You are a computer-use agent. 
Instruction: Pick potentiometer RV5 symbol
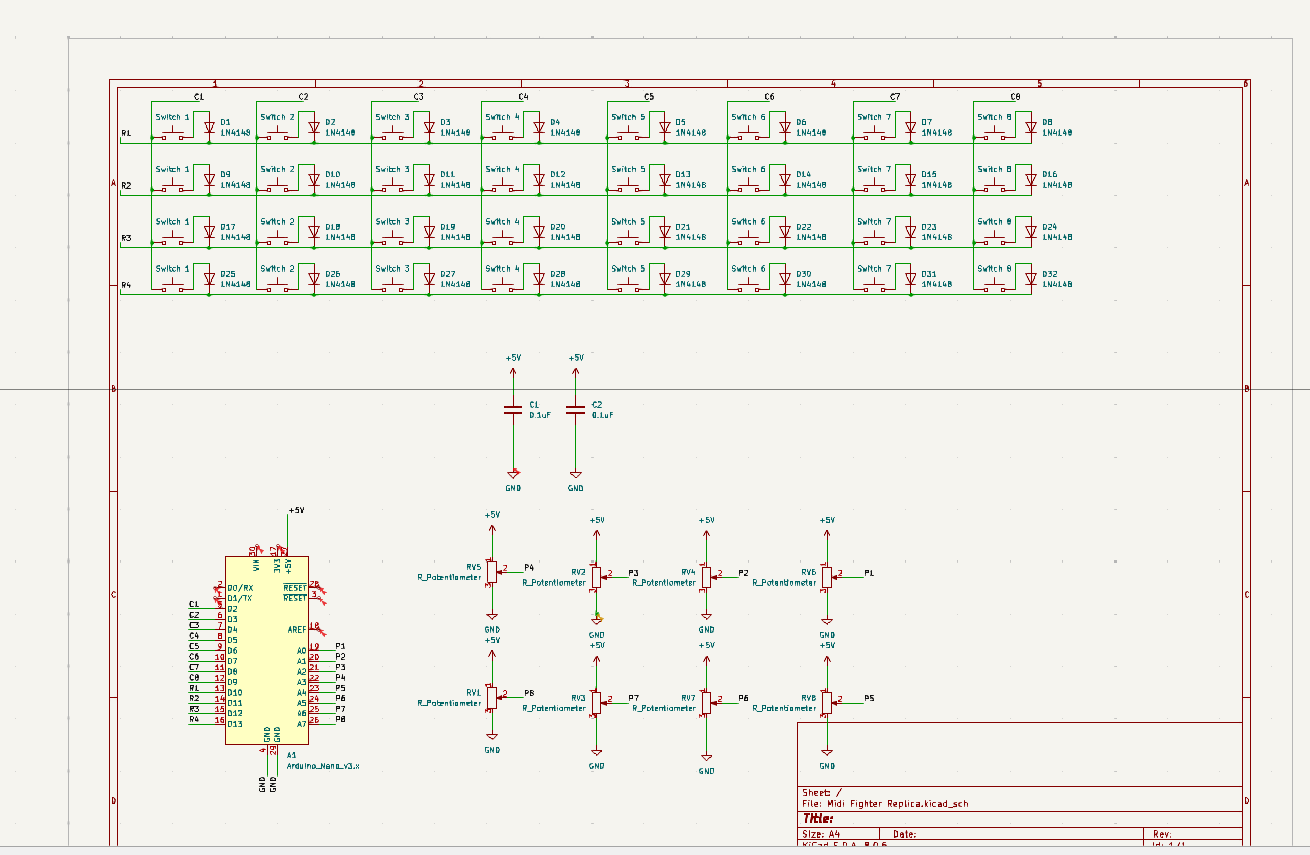pos(492,571)
